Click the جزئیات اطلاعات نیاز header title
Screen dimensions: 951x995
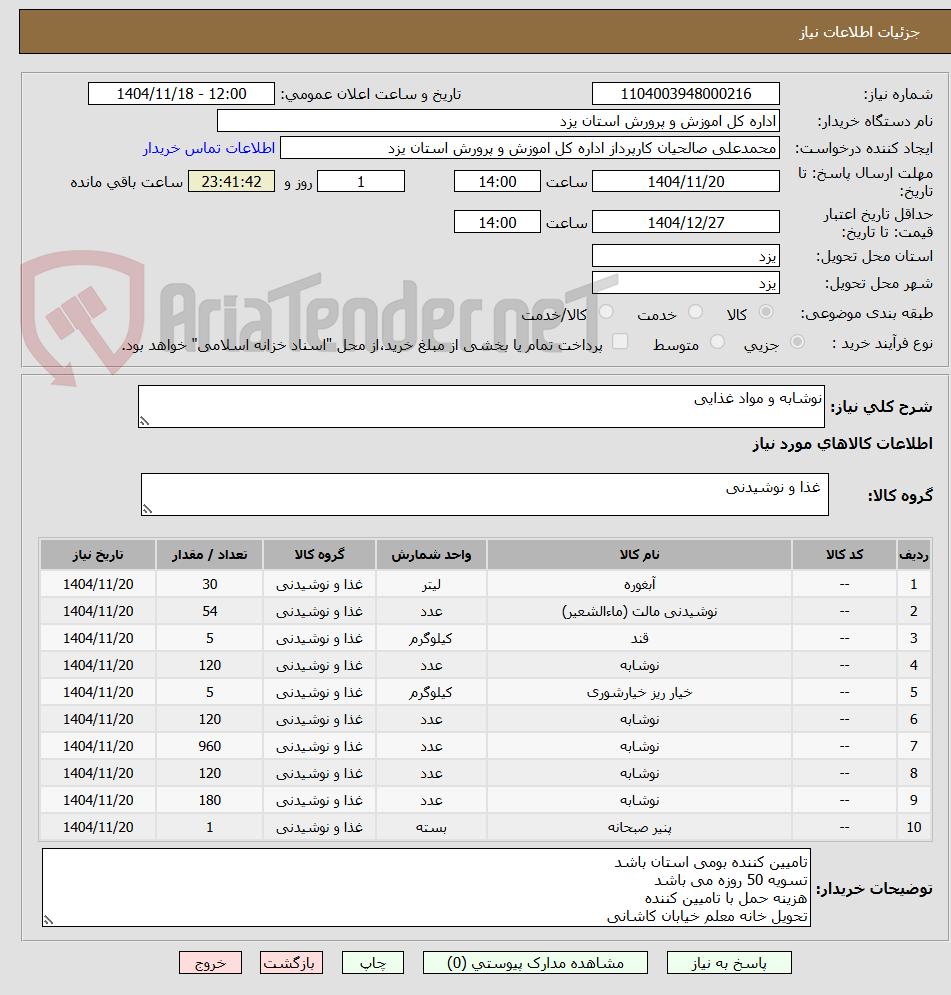[x=859, y=32]
